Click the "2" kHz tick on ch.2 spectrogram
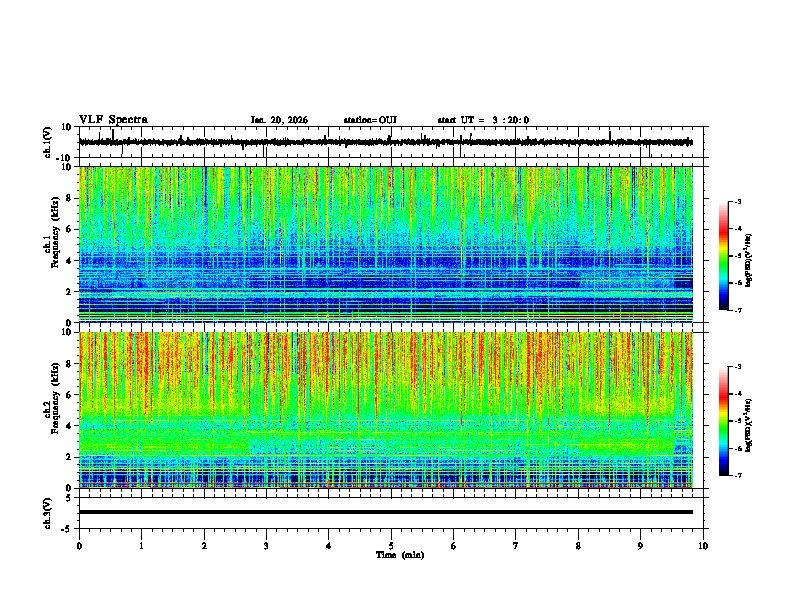This screenshot has height=612, width=792. click(x=69, y=457)
